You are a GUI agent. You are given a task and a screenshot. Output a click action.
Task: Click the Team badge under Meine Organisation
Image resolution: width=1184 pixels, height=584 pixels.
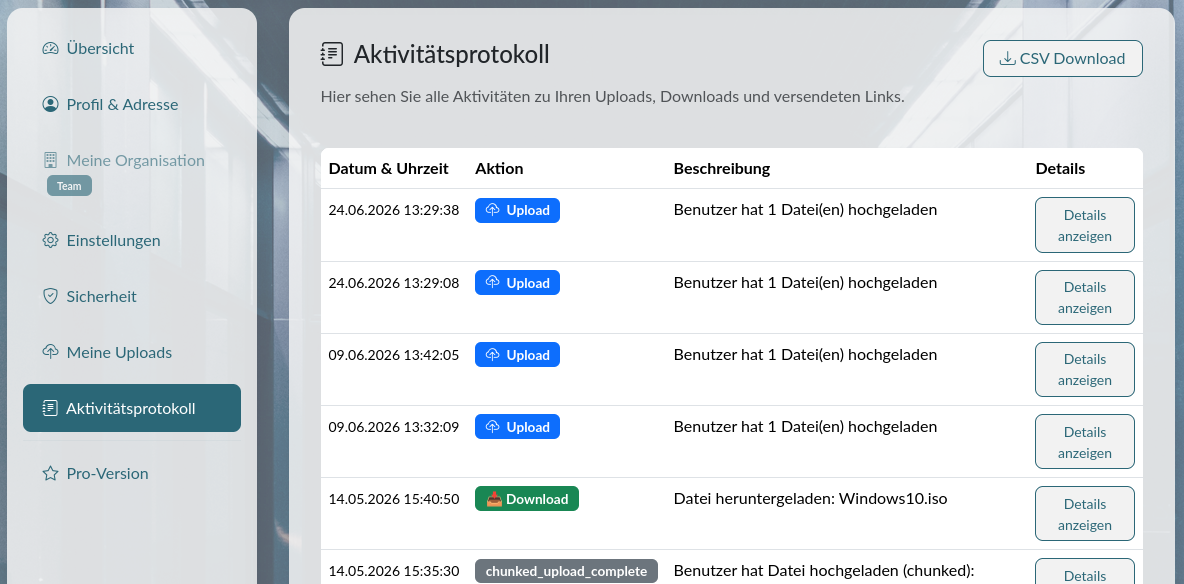point(69,186)
